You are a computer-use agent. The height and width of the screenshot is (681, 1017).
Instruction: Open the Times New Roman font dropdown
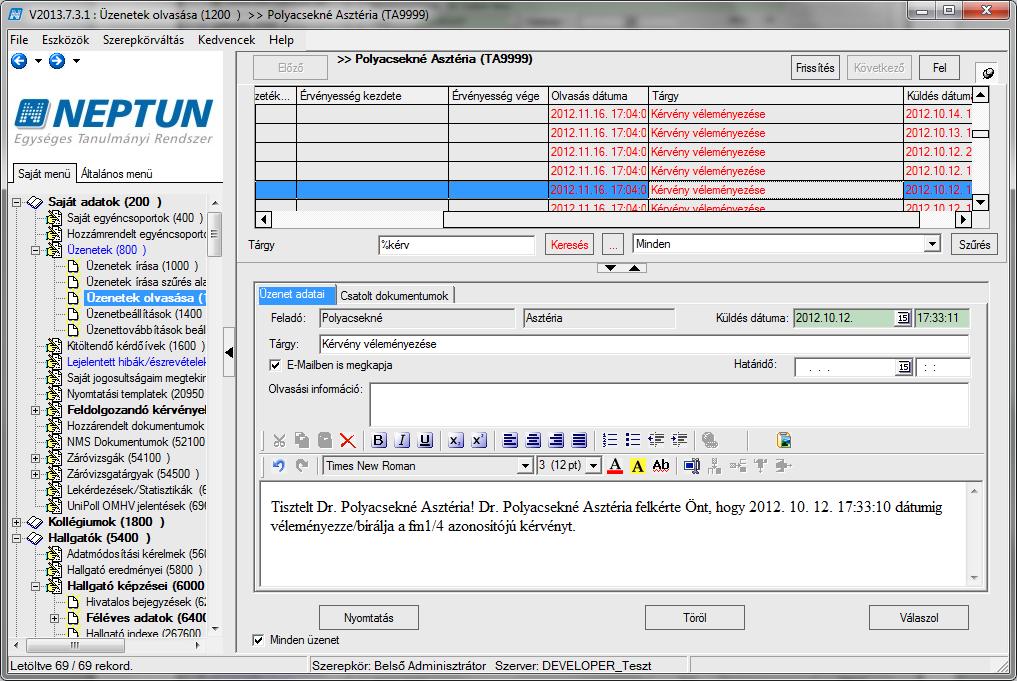click(525, 466)
